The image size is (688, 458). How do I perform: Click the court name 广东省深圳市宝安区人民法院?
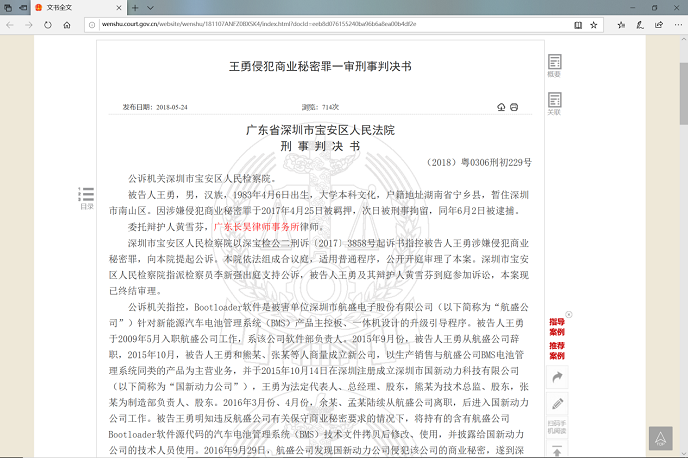[320, 130]
